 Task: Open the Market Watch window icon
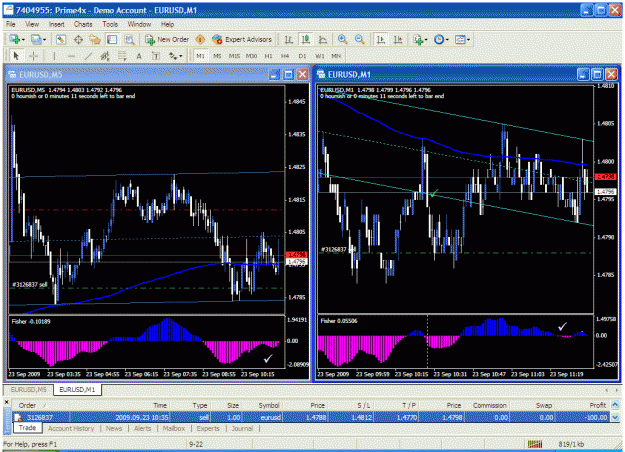pyautogui.click(x=61, y=39)
